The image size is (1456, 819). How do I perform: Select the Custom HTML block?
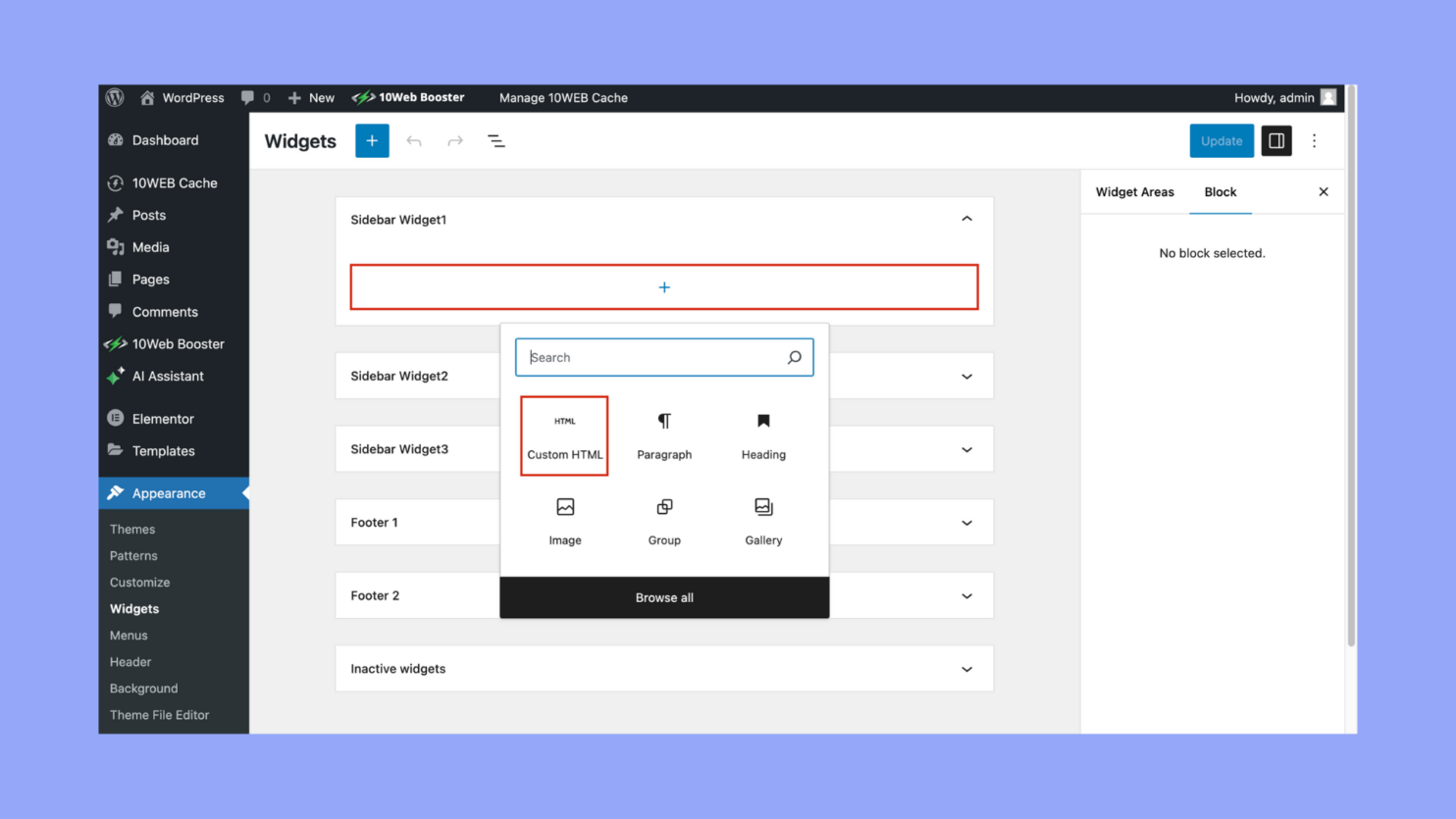click(x=564, y=435)
